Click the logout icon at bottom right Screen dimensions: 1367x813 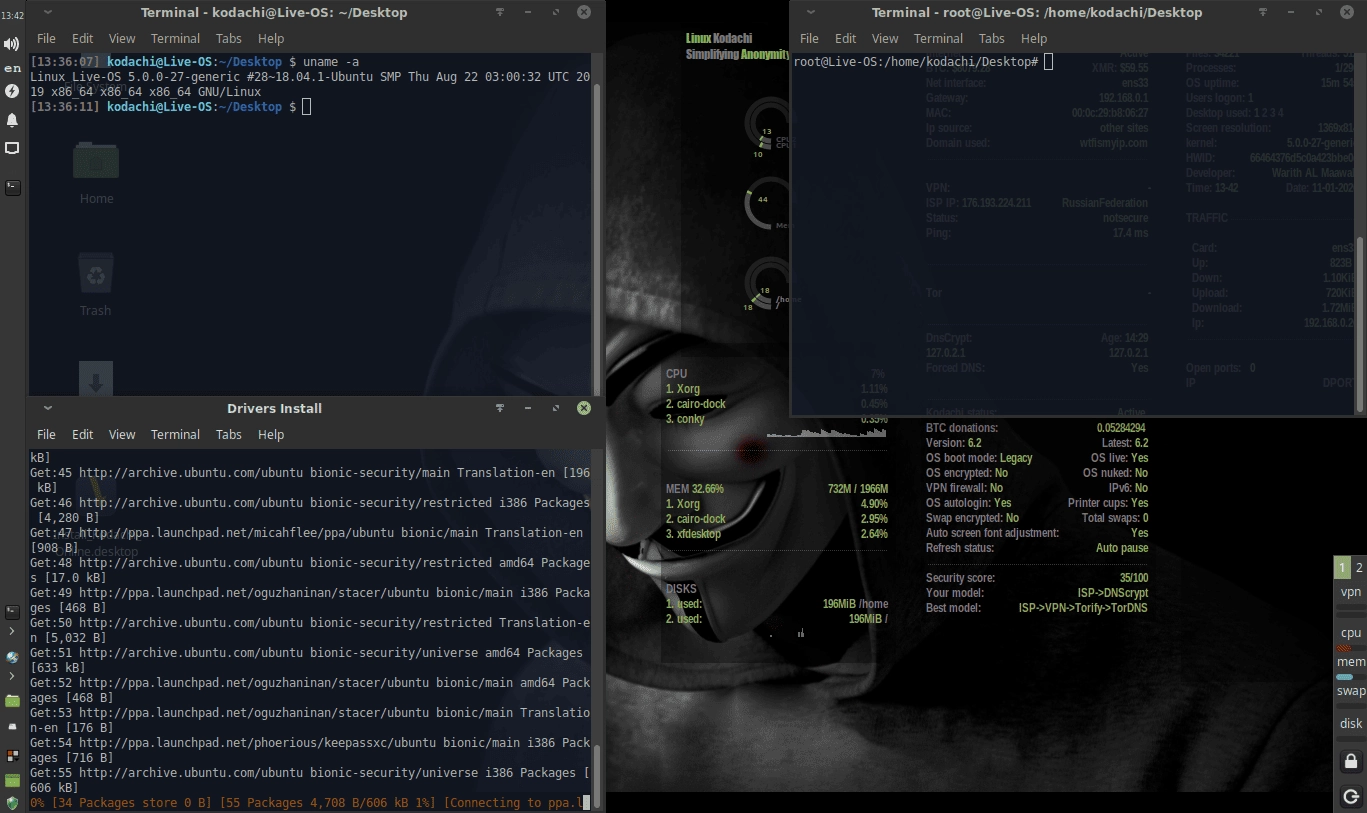[1351, 797]
